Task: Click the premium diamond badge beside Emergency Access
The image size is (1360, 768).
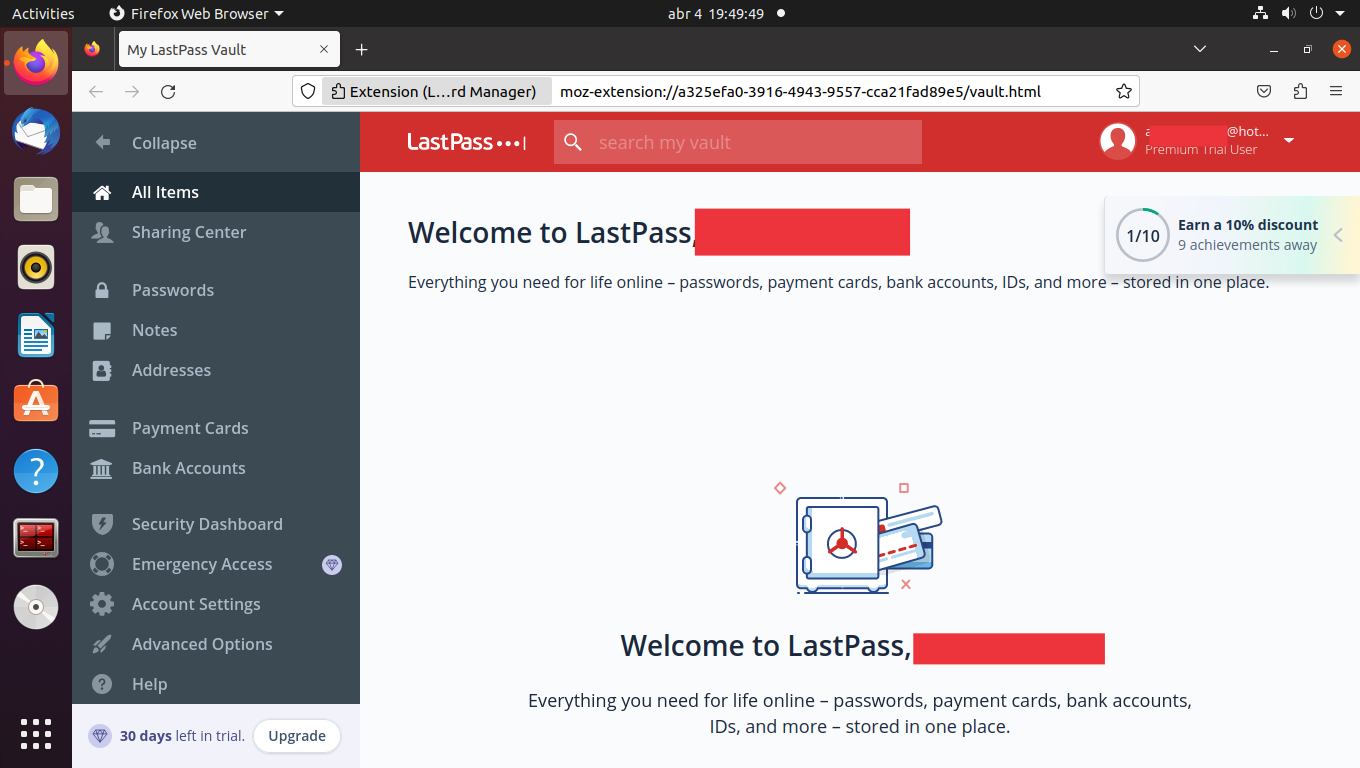Action: pos(332,564)
